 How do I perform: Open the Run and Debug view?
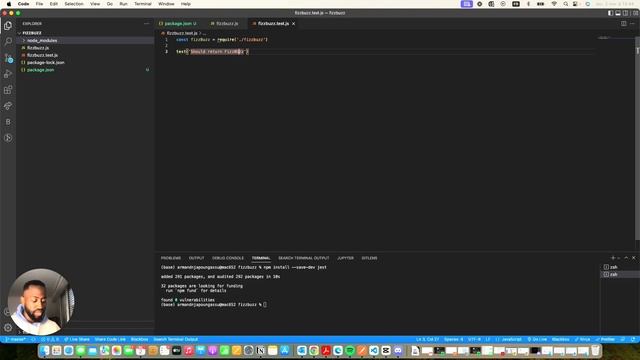(x=8, y=74)
